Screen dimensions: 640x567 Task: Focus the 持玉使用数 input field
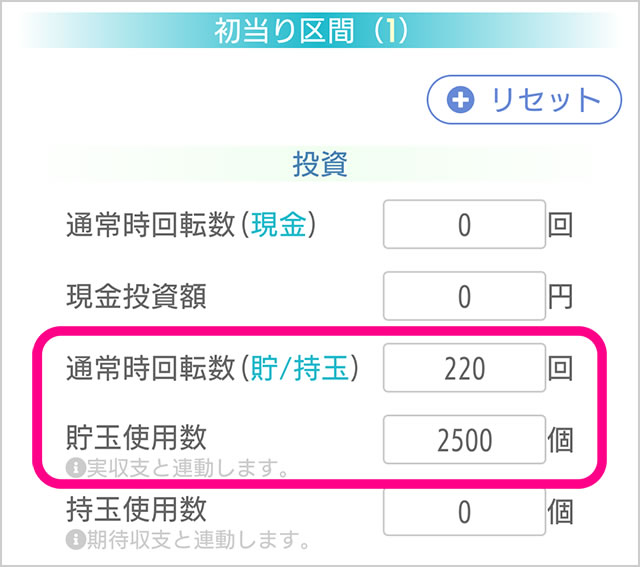pos(464,513)
